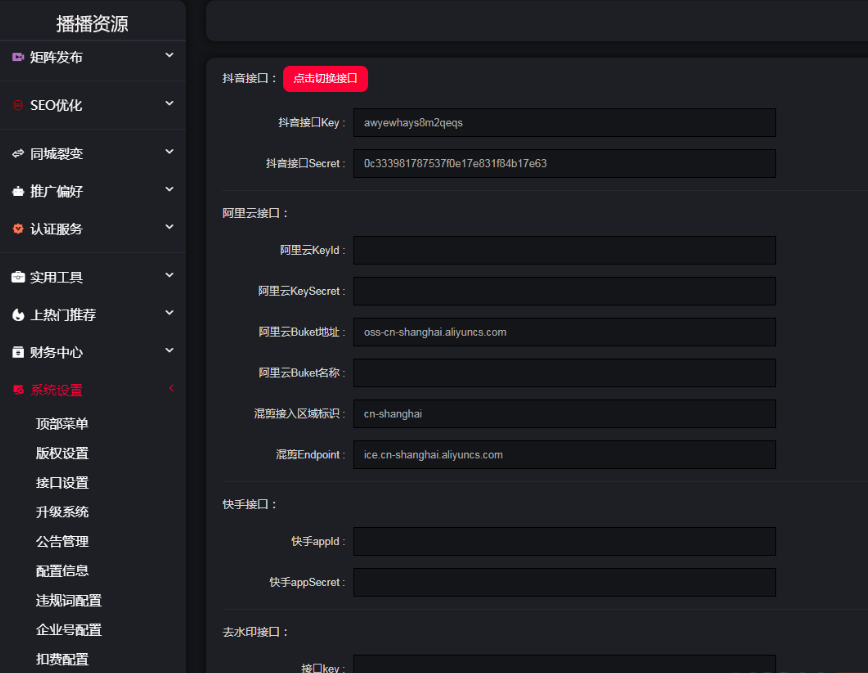Click the 推广偏好 sidebar icon
Viewport: 868px width, 673px height.
click(x=18, y=191)
